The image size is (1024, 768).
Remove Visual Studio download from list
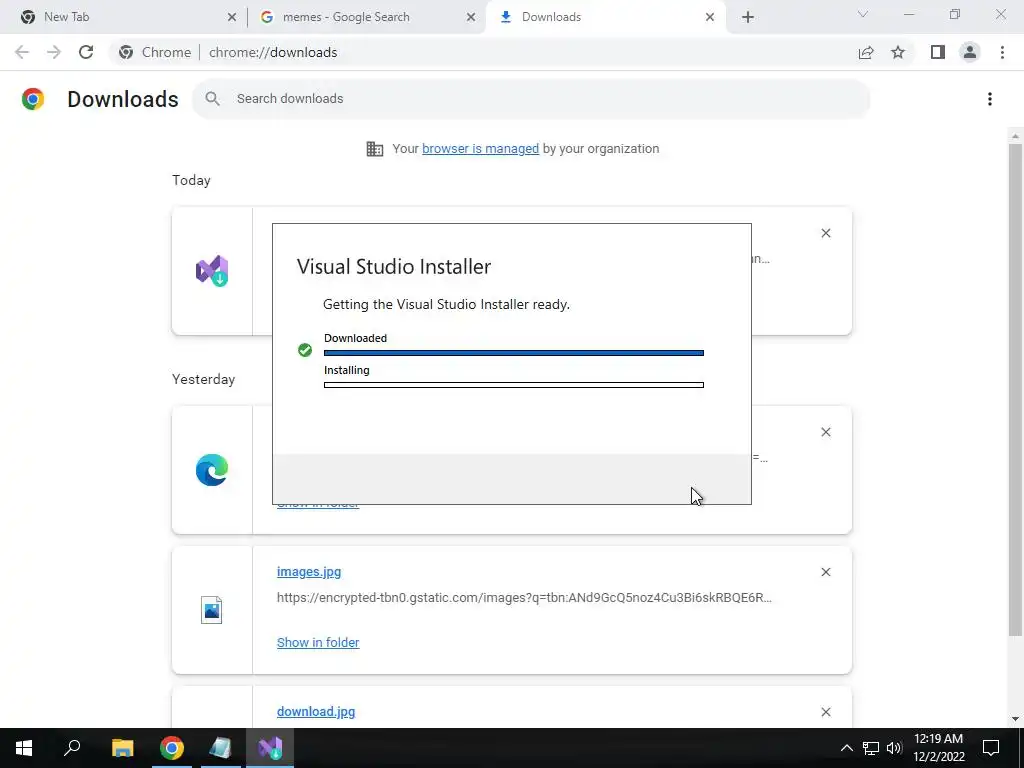pos(825,233)
